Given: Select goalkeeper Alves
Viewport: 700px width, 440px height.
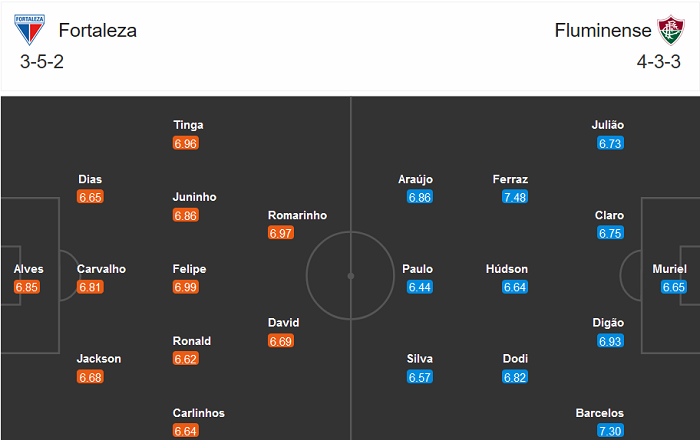Looking at the screenshot, I should (28, 269).
